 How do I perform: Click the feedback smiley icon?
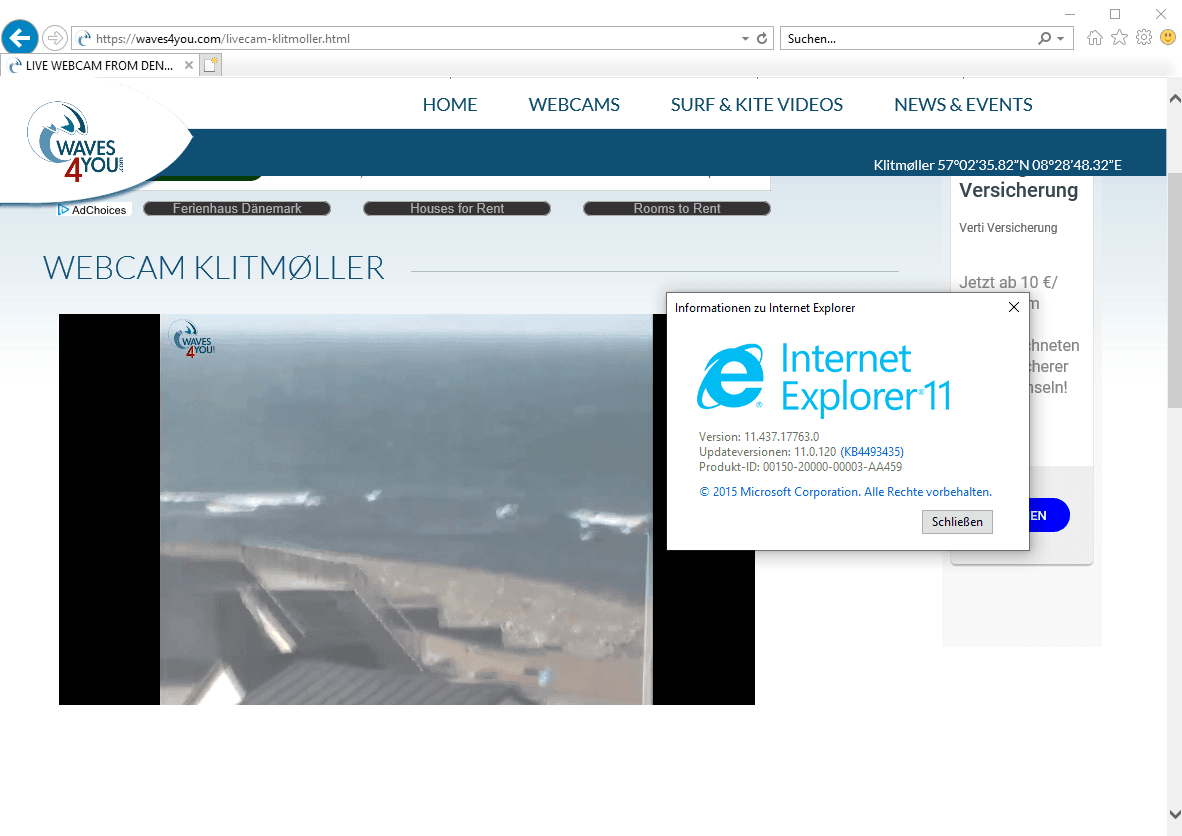1168,37
